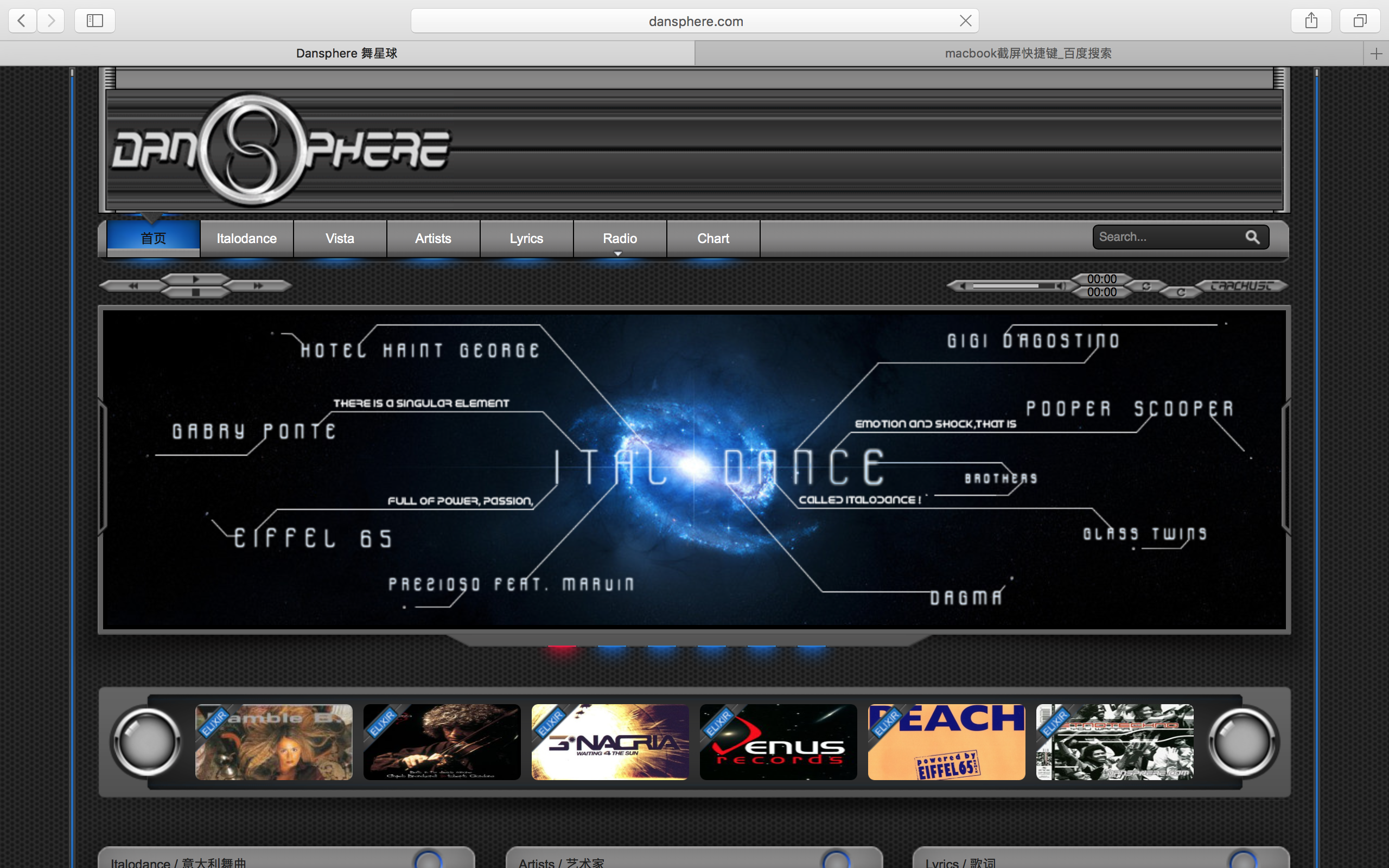
Task: Toggle the player's repeat-all loop button
Action: tap(1146, 286)
